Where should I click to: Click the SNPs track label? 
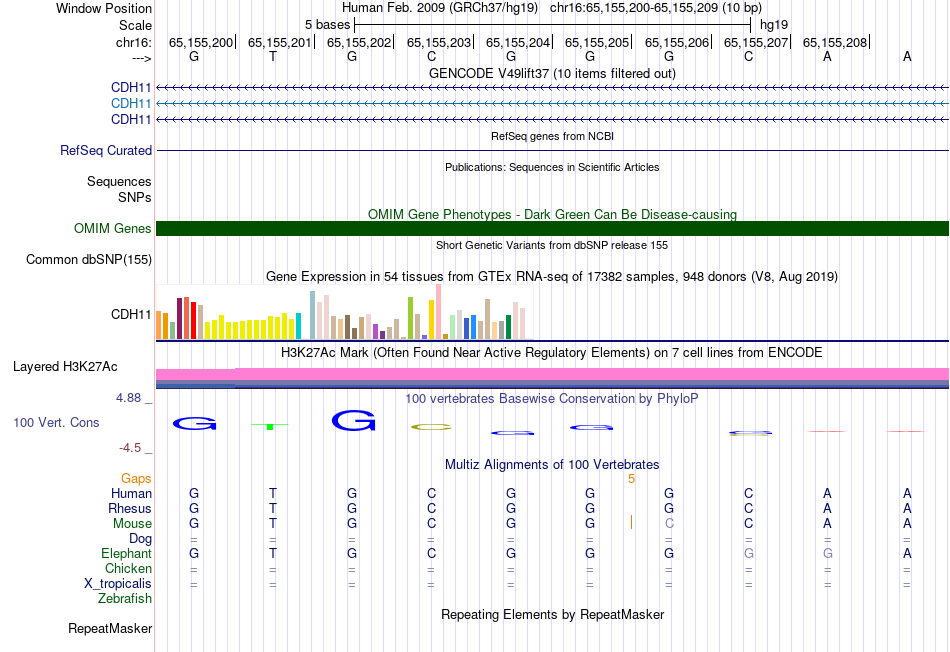pos(135,198)
